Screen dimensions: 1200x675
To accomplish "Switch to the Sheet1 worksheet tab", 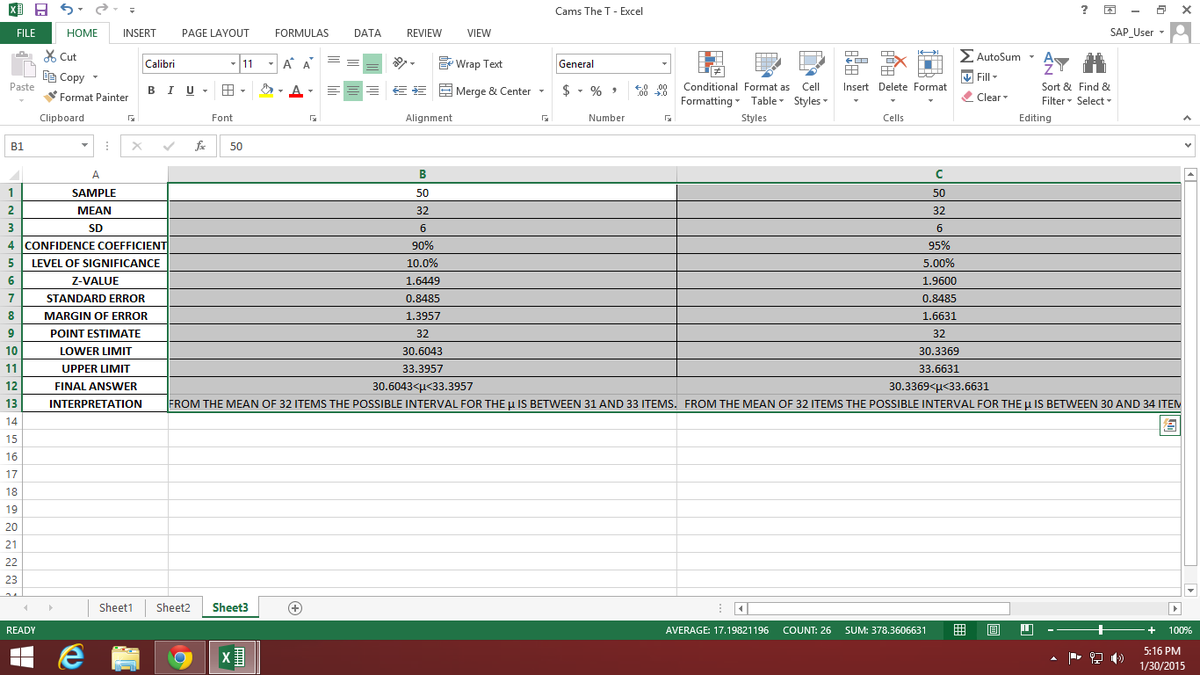I will 116,608.
